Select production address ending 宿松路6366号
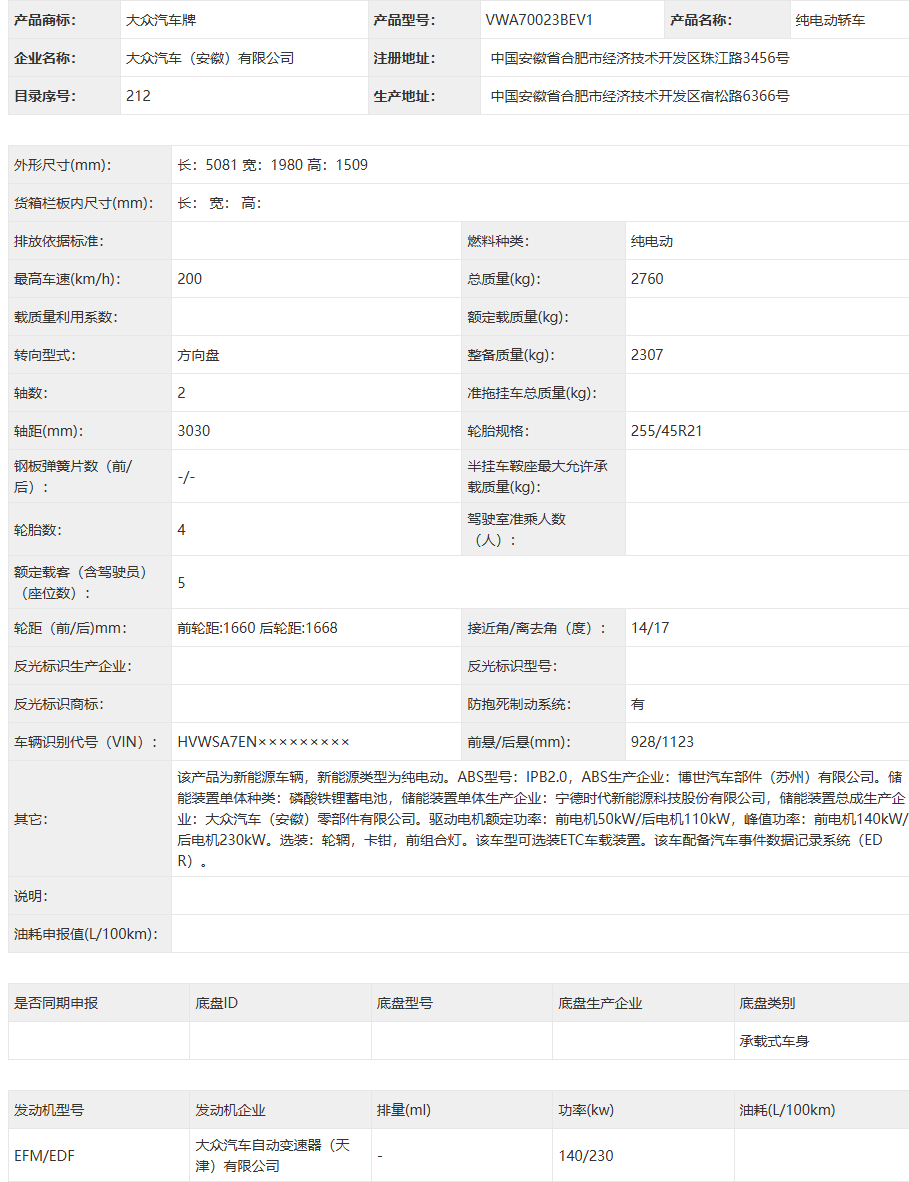The image size is (909, 1182). tap(639, 96)
